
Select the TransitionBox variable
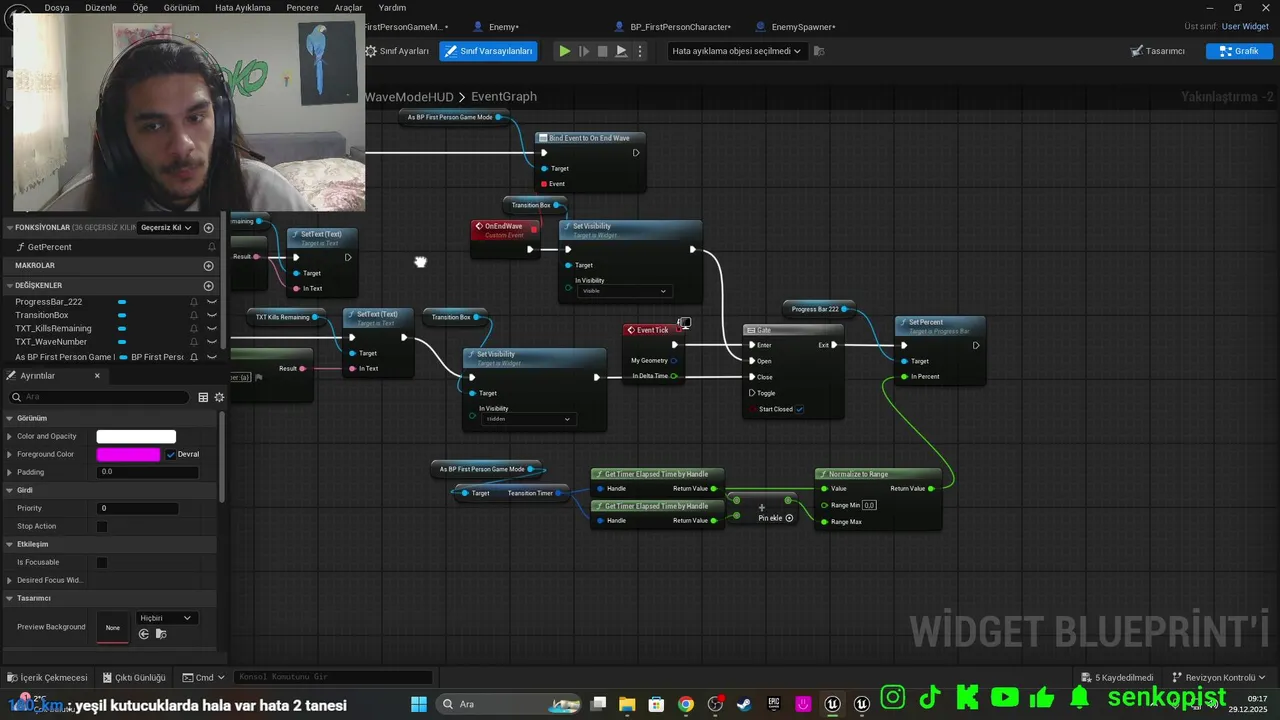(42, 315)
